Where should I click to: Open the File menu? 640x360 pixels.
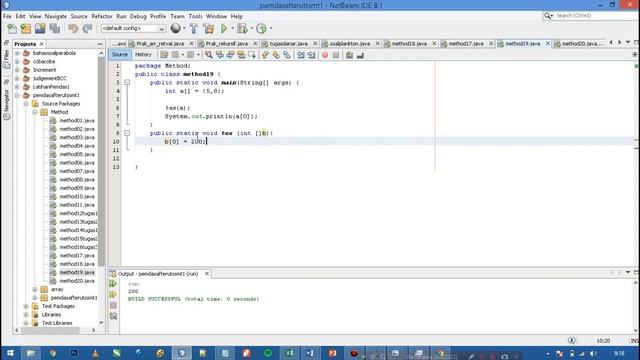point(7,16)
